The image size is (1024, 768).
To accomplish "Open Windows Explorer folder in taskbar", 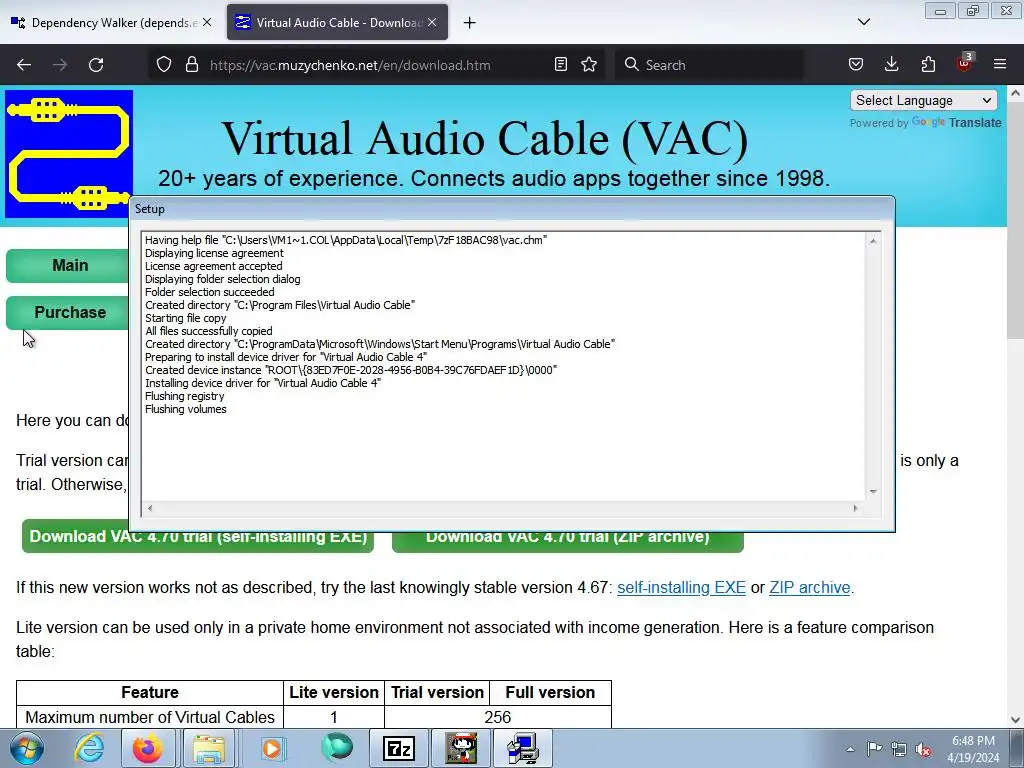I will tap(209, 748).
